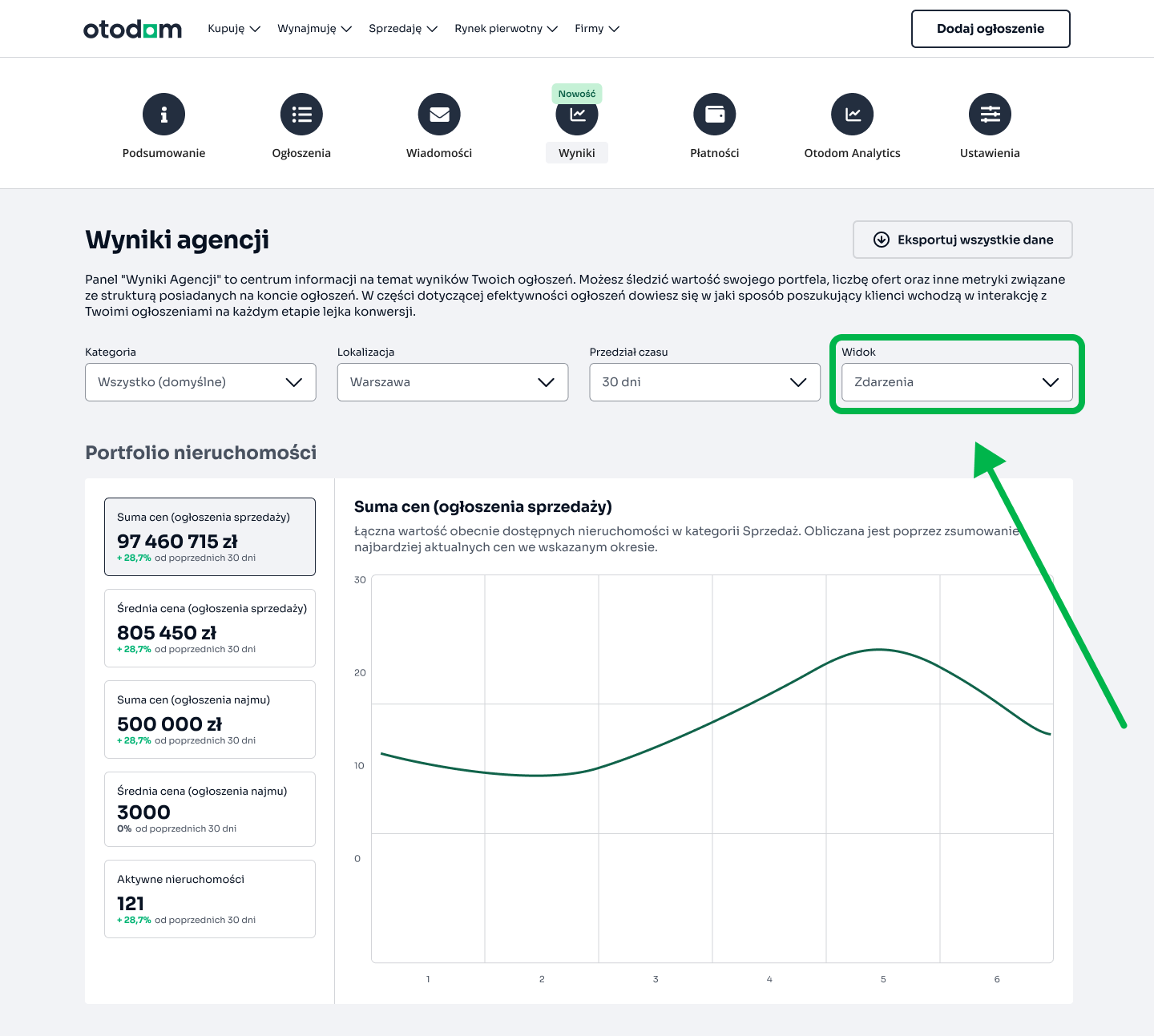Open the Ustawienia sliders icon
The image size is (1154, 1036).
pyautogui.click(x=990, y=114)
